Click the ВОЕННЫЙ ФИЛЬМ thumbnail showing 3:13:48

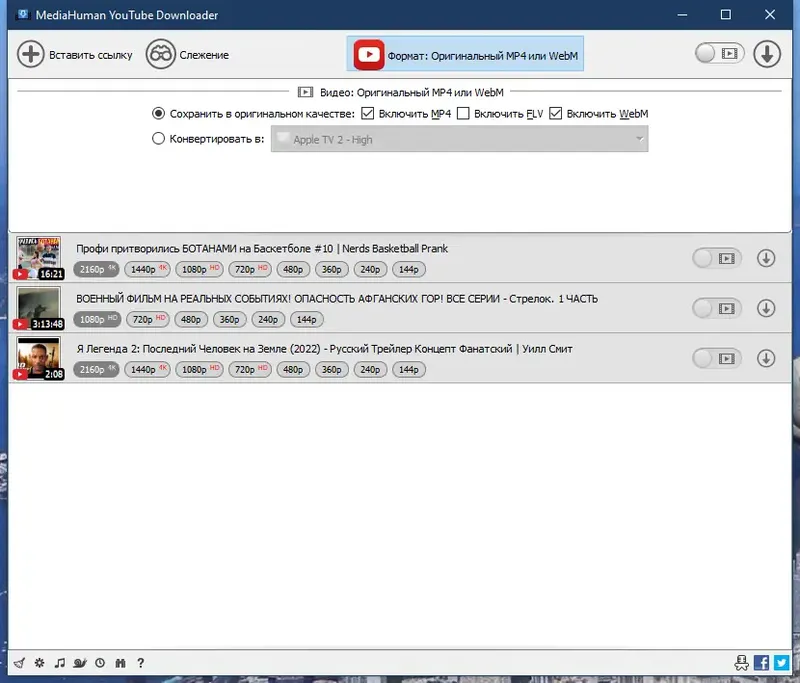pyautogui.click(x=39, y=308)
